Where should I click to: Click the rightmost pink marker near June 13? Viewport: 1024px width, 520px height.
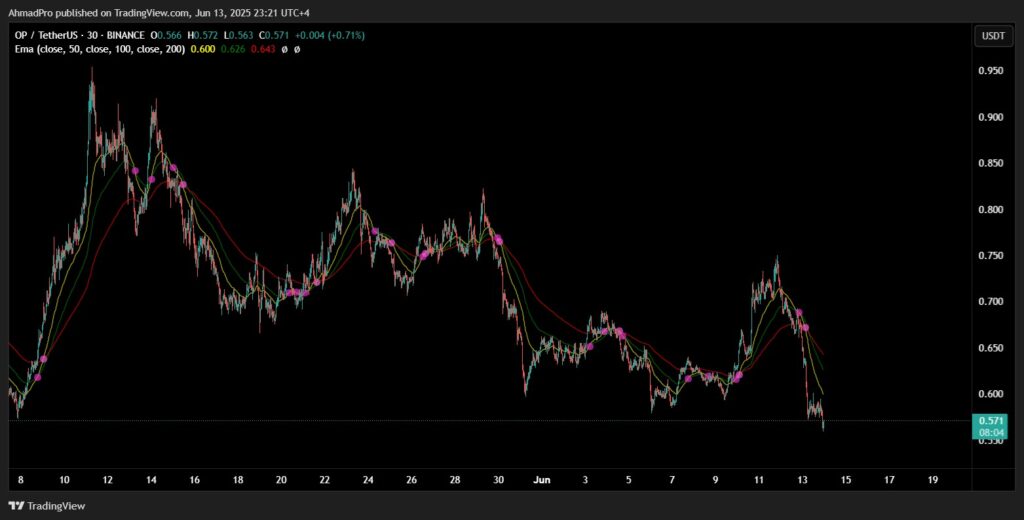[x=806, y=327]
